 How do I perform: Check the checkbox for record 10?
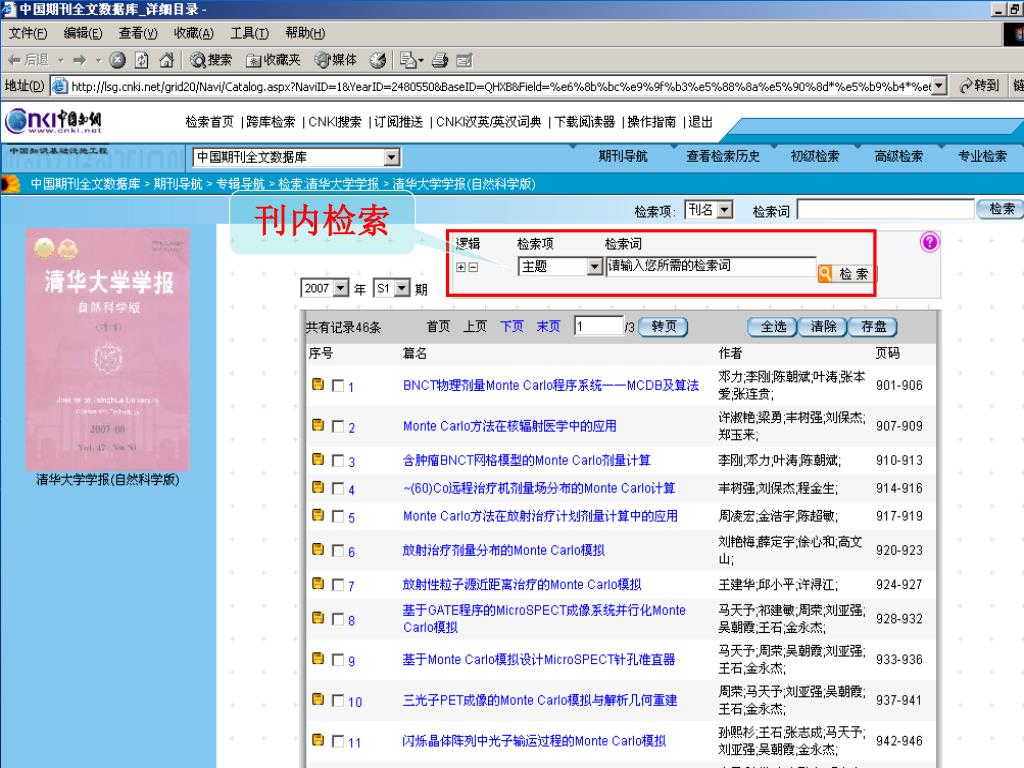point(338,701)
